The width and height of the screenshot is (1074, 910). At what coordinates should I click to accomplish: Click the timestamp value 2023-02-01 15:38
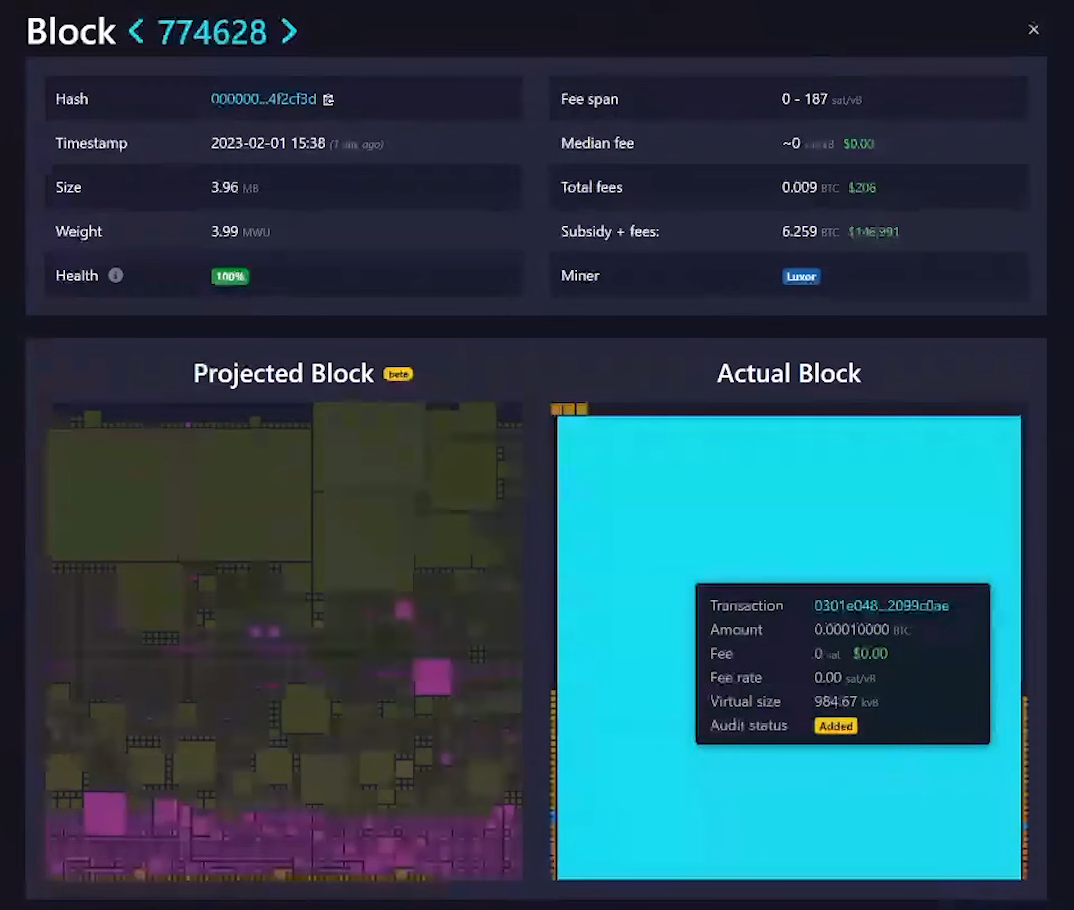[x=267, y=143]
